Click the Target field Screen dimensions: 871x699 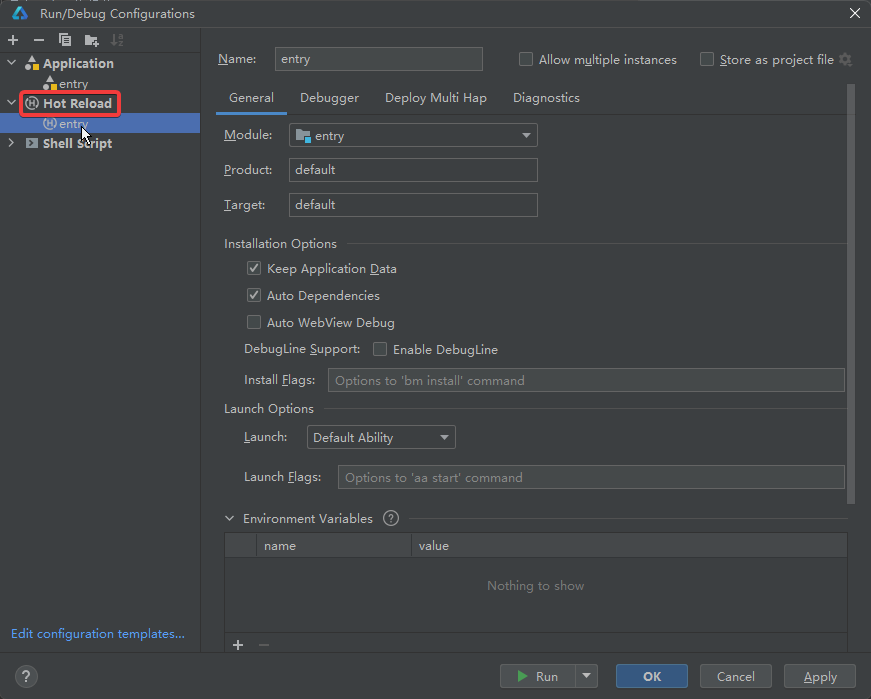413,204
